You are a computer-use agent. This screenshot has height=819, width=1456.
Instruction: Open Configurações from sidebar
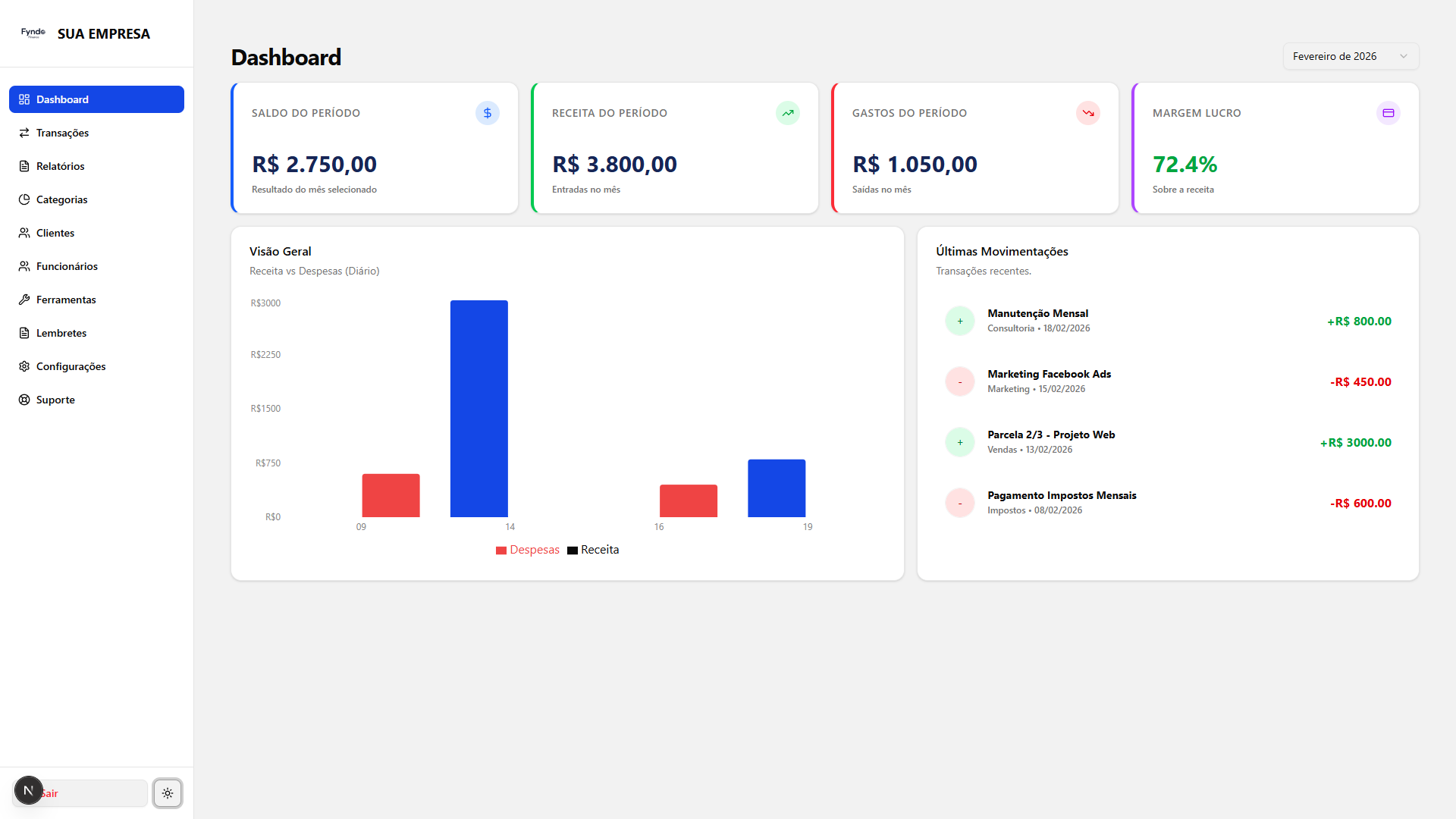[71, 366]
